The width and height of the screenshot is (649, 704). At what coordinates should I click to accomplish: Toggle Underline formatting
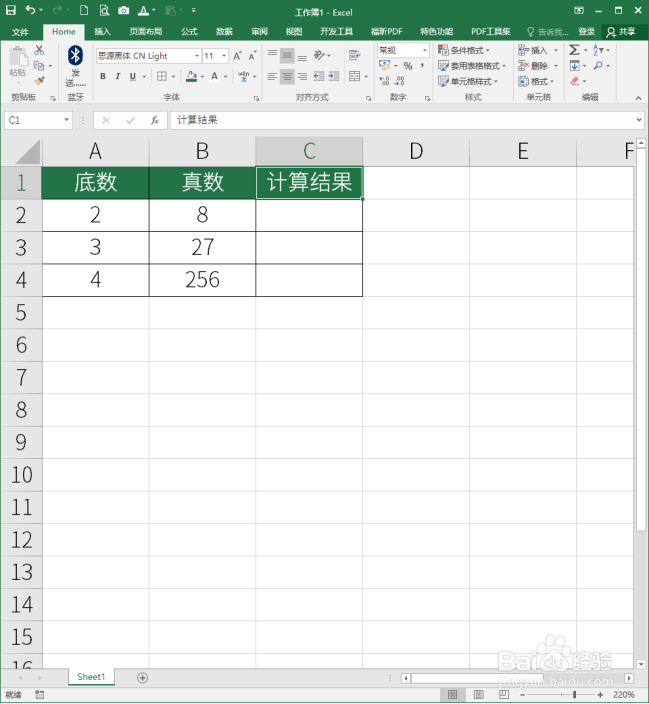coord(132,76)
